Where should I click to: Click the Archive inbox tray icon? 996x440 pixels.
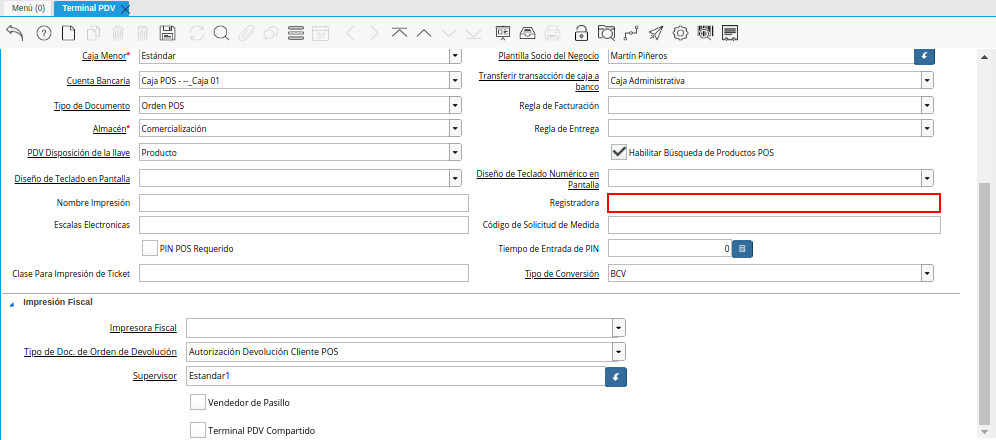click(x=528, y=33)
